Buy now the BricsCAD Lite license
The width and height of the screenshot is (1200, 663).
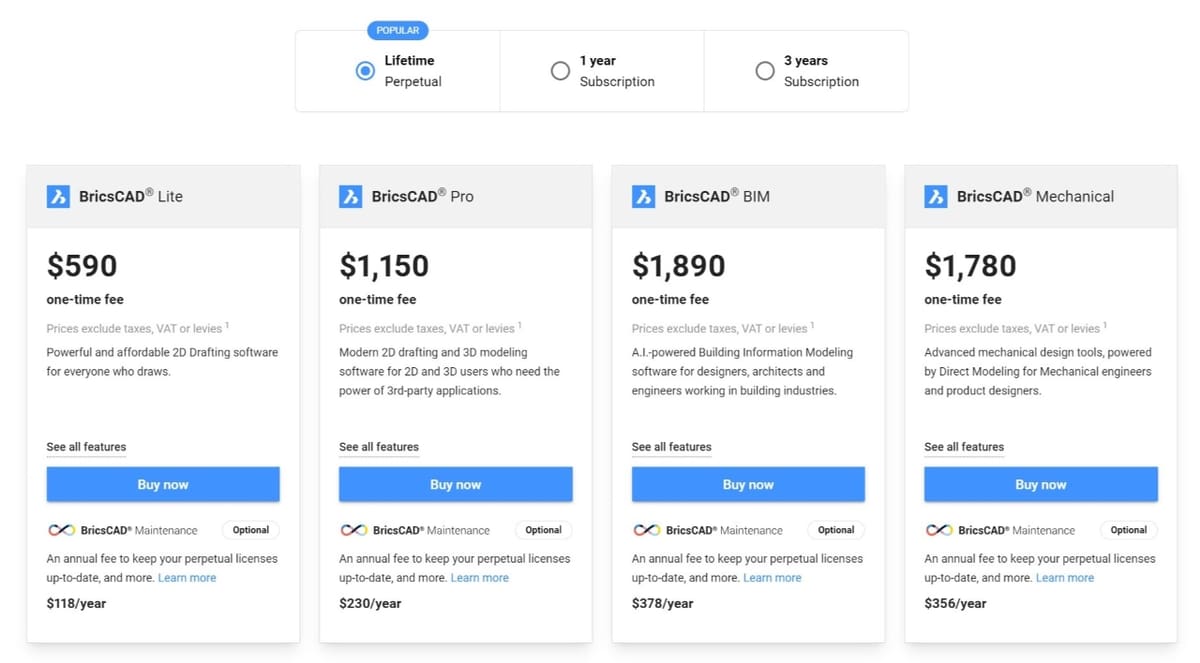[x=163, y=484]
